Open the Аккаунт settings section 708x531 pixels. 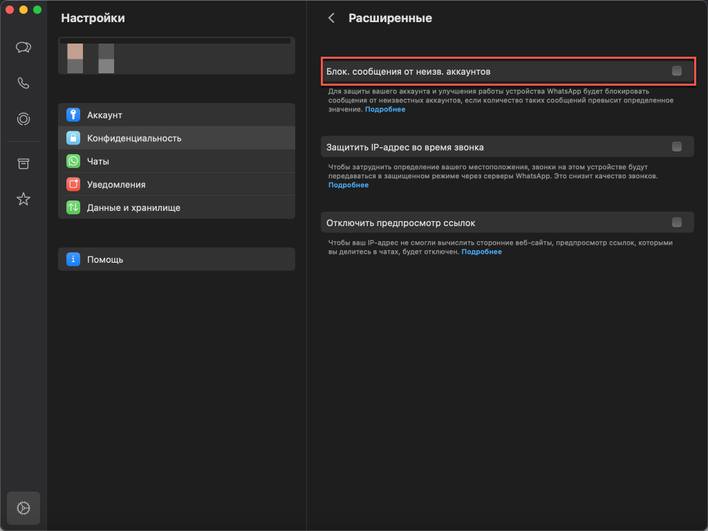[177, 115]
